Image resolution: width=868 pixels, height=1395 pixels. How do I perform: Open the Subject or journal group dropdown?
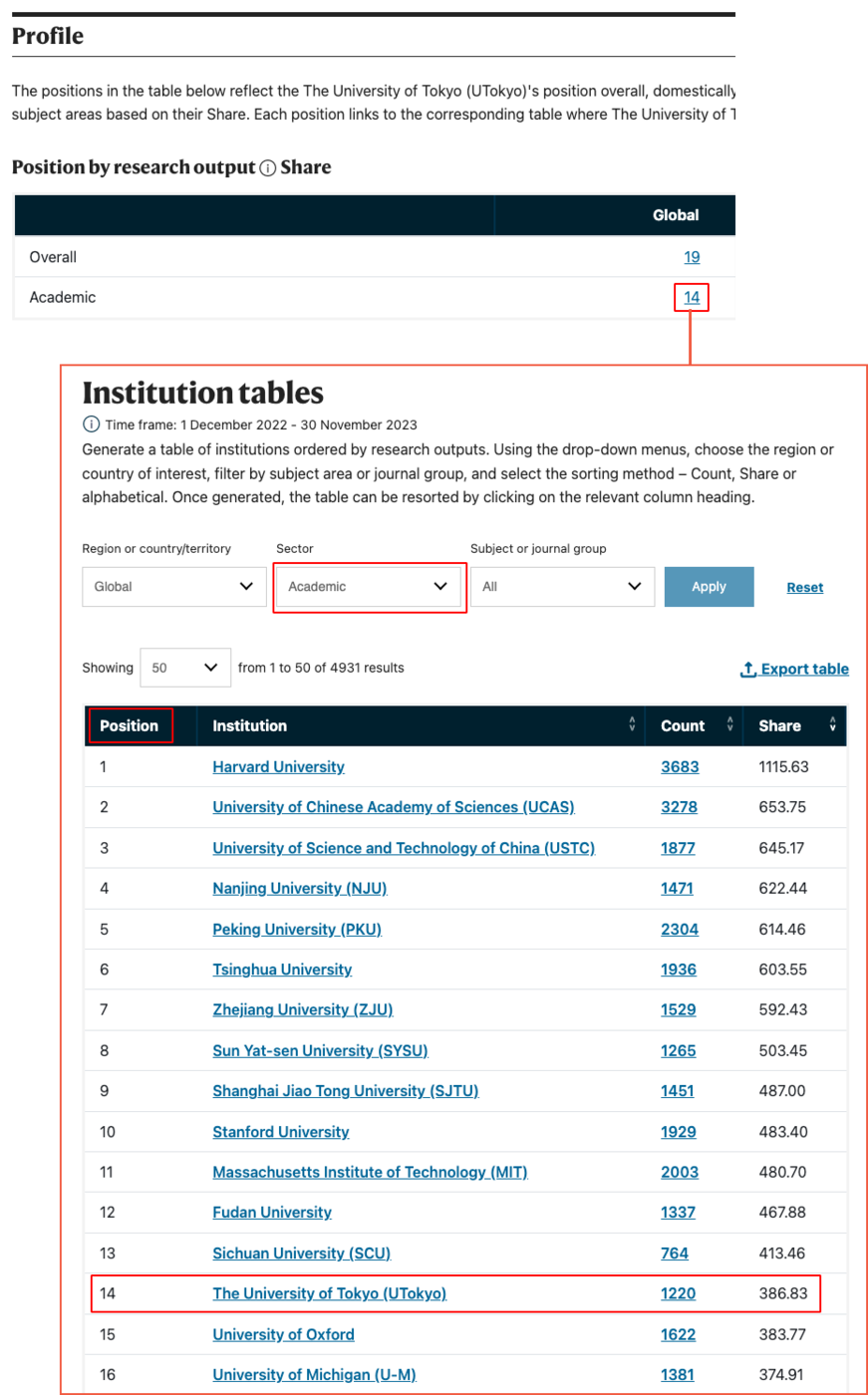(x=562, y=587)
